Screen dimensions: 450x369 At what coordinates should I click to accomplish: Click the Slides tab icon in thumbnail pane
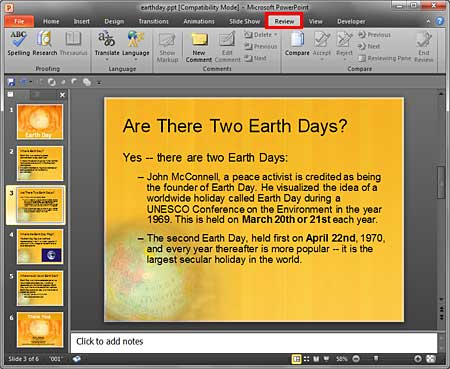click(x=11, y=94)
